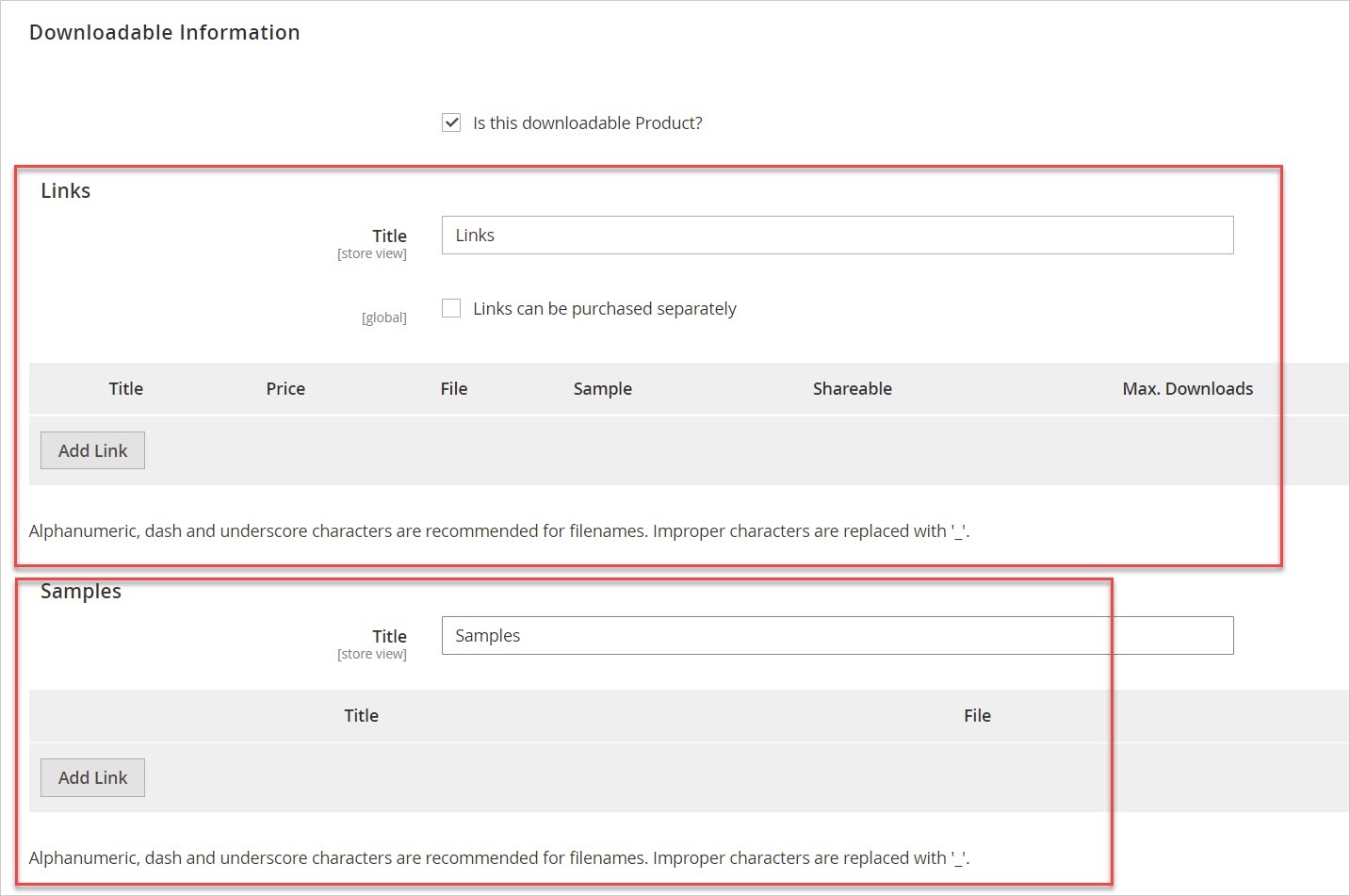This screenshot has width=1350, height=896.
Task: Enable 'Links can be purchased separately'
Action: (450, 308)
